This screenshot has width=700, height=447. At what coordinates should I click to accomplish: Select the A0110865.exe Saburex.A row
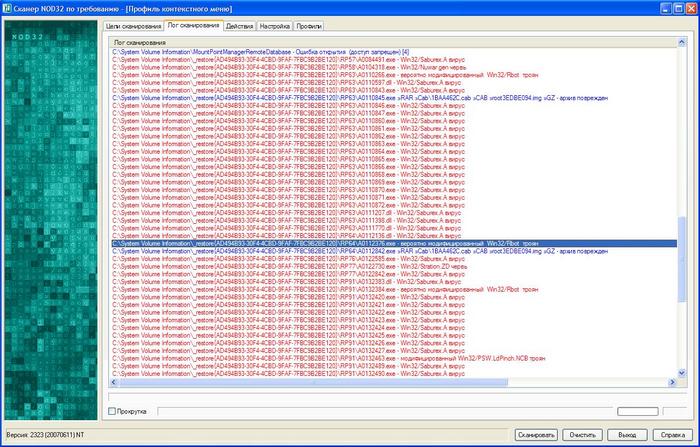[394, 159]
